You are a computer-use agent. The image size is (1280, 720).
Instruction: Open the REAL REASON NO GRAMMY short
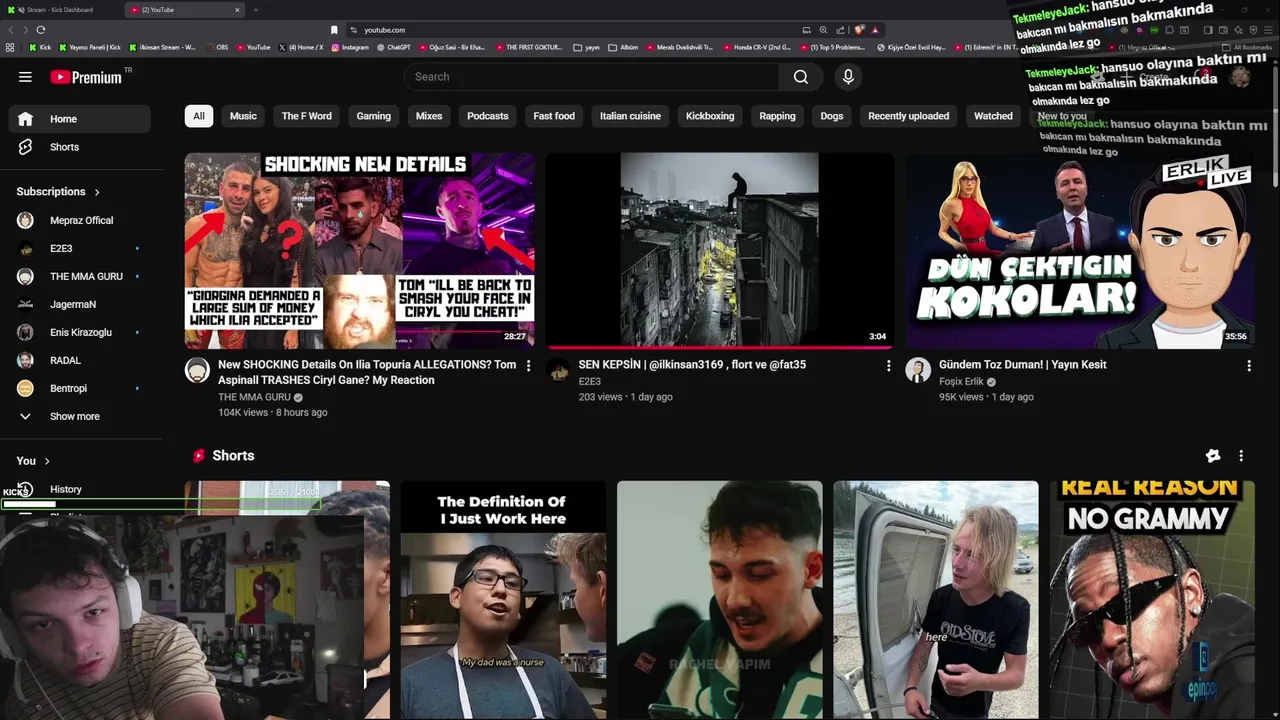tap(1152, 600)
